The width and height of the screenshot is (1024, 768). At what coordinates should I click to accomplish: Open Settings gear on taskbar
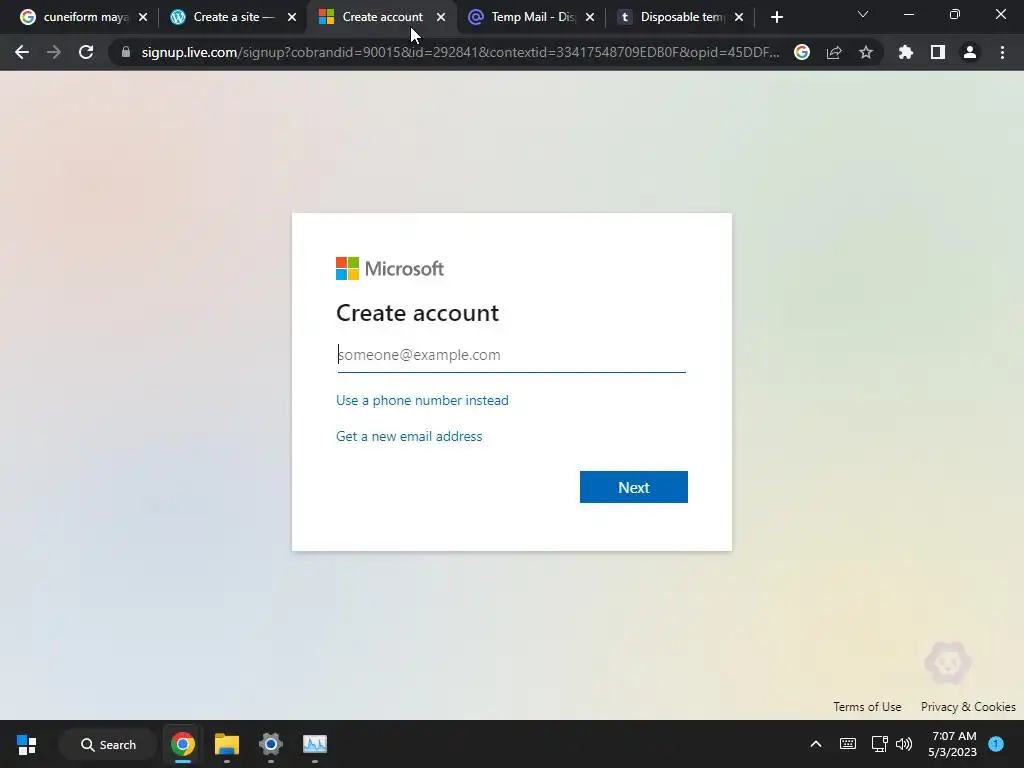270,744
